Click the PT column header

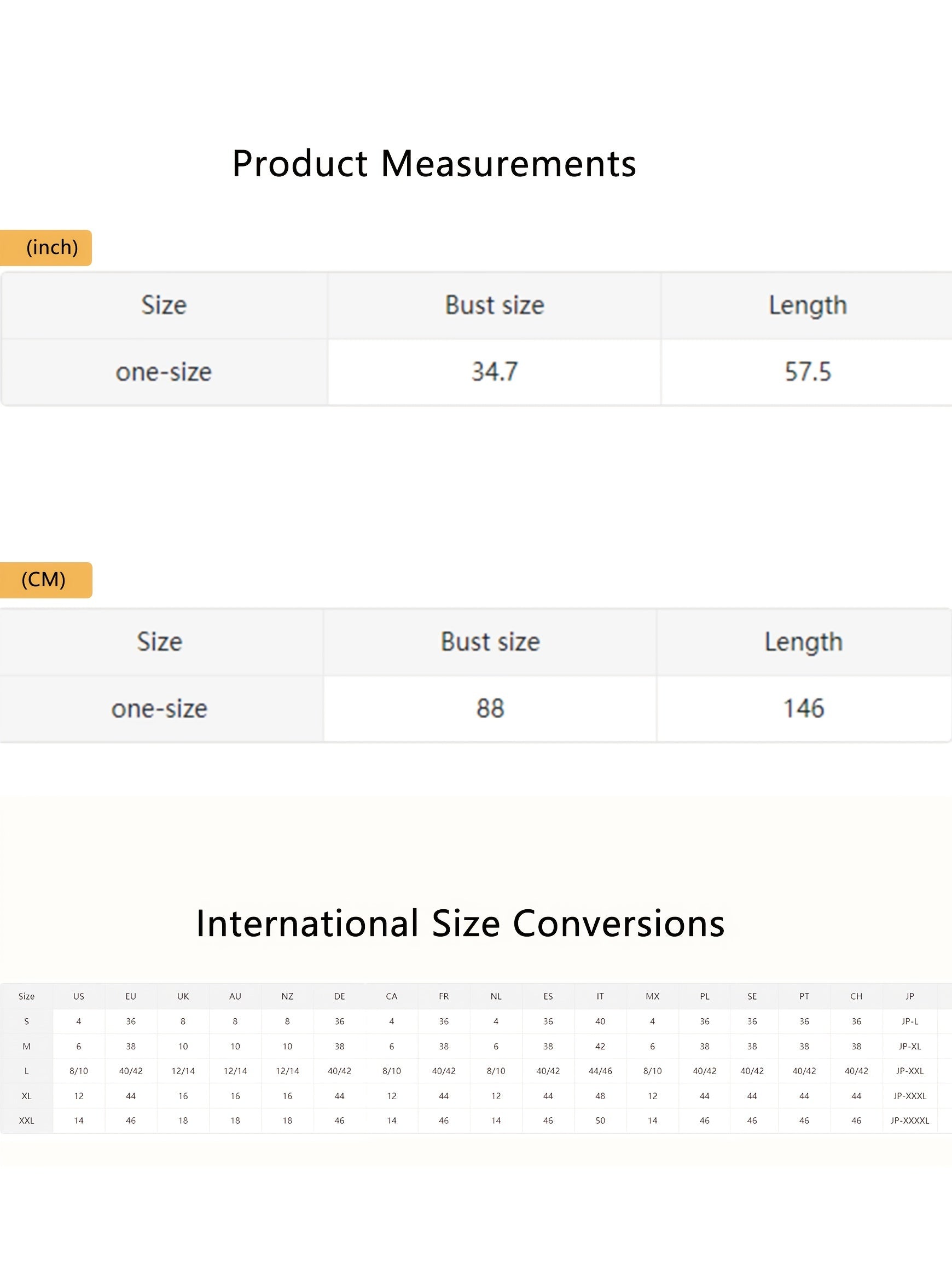click(804, 996)
